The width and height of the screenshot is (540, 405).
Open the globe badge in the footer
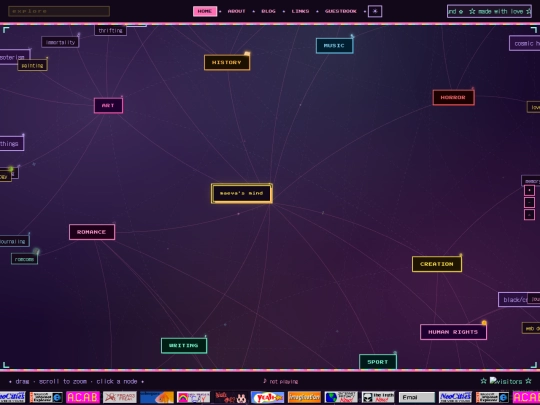(341, 397)
